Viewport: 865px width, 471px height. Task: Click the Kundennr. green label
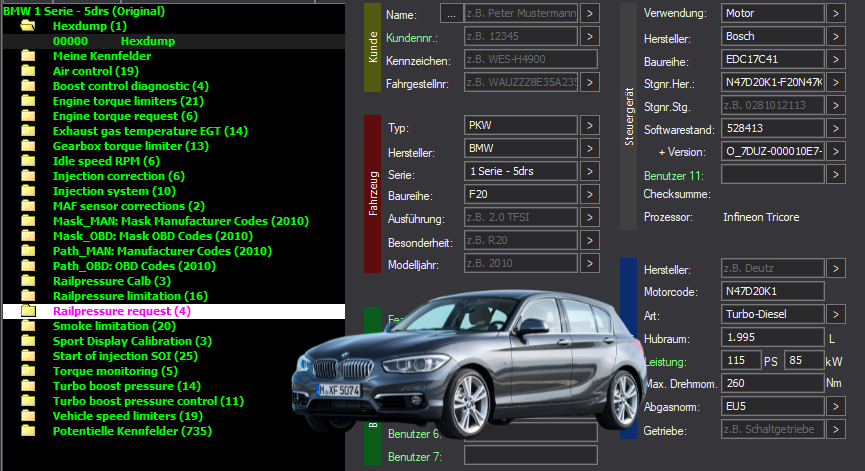coord(412,38)
